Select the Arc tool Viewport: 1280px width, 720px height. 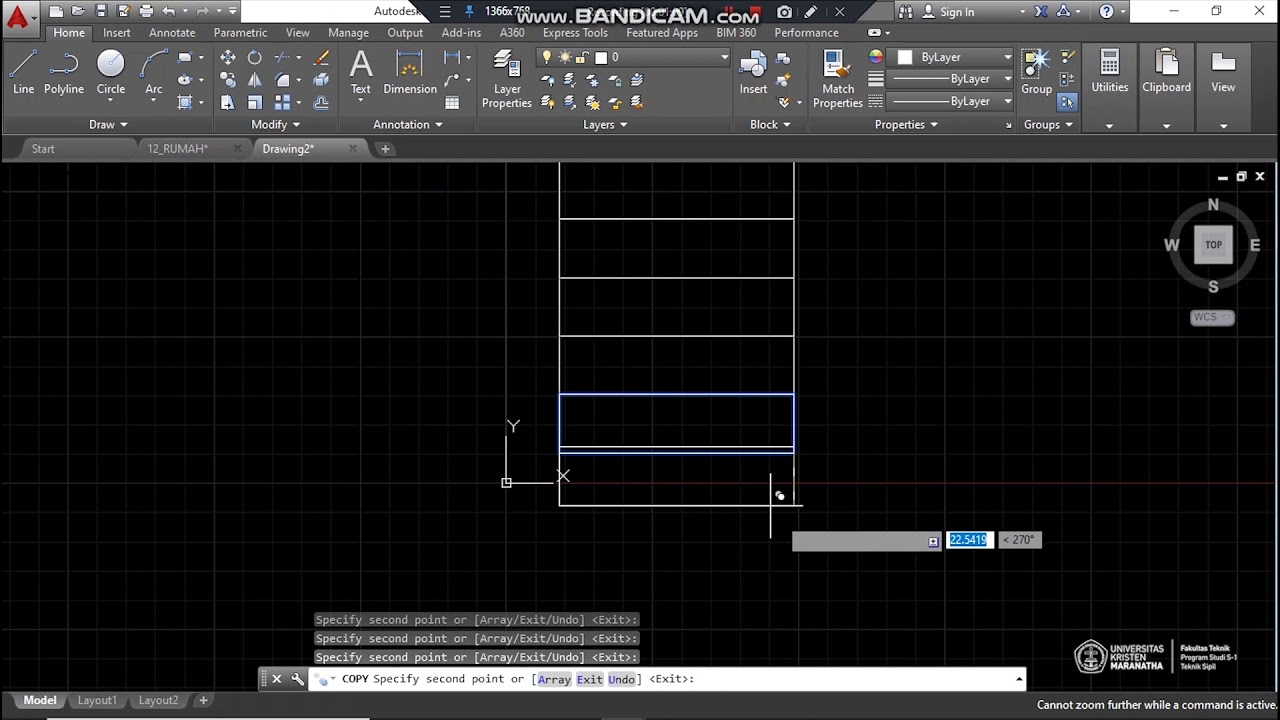point(153,73)
